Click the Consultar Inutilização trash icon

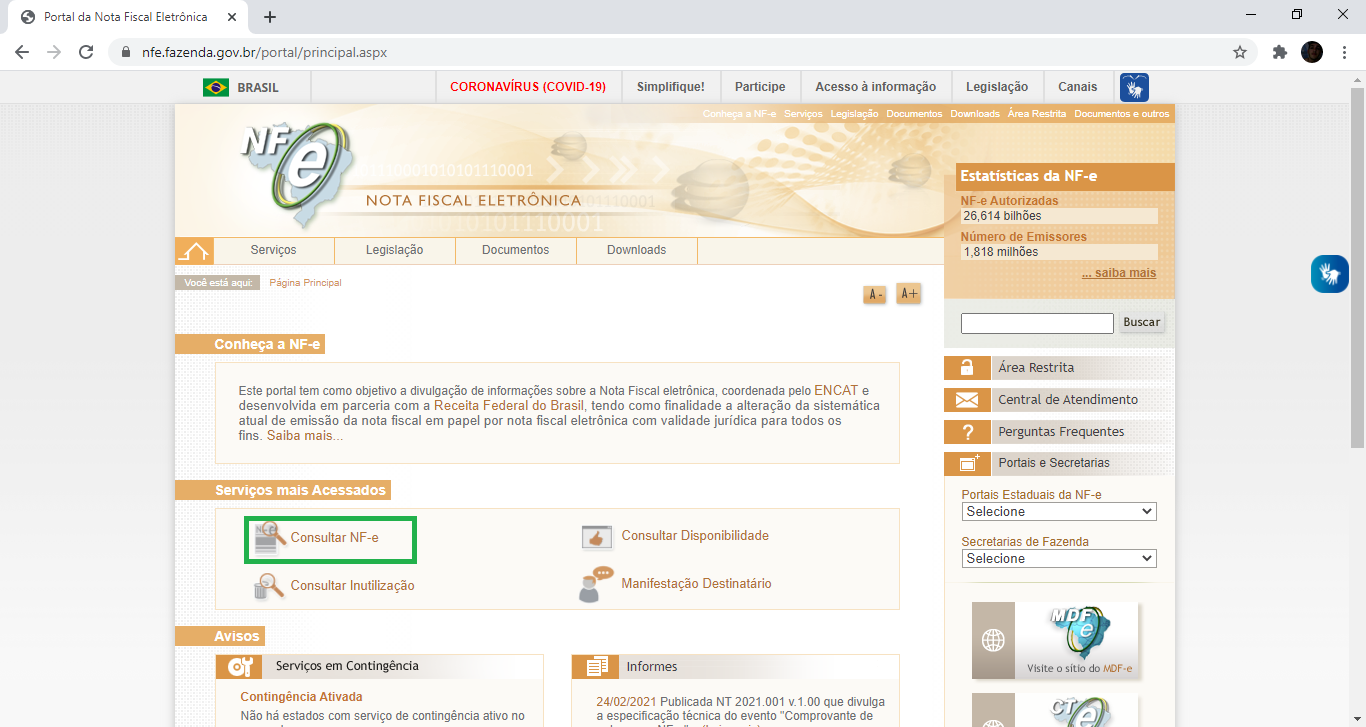[x=268, y=586]
